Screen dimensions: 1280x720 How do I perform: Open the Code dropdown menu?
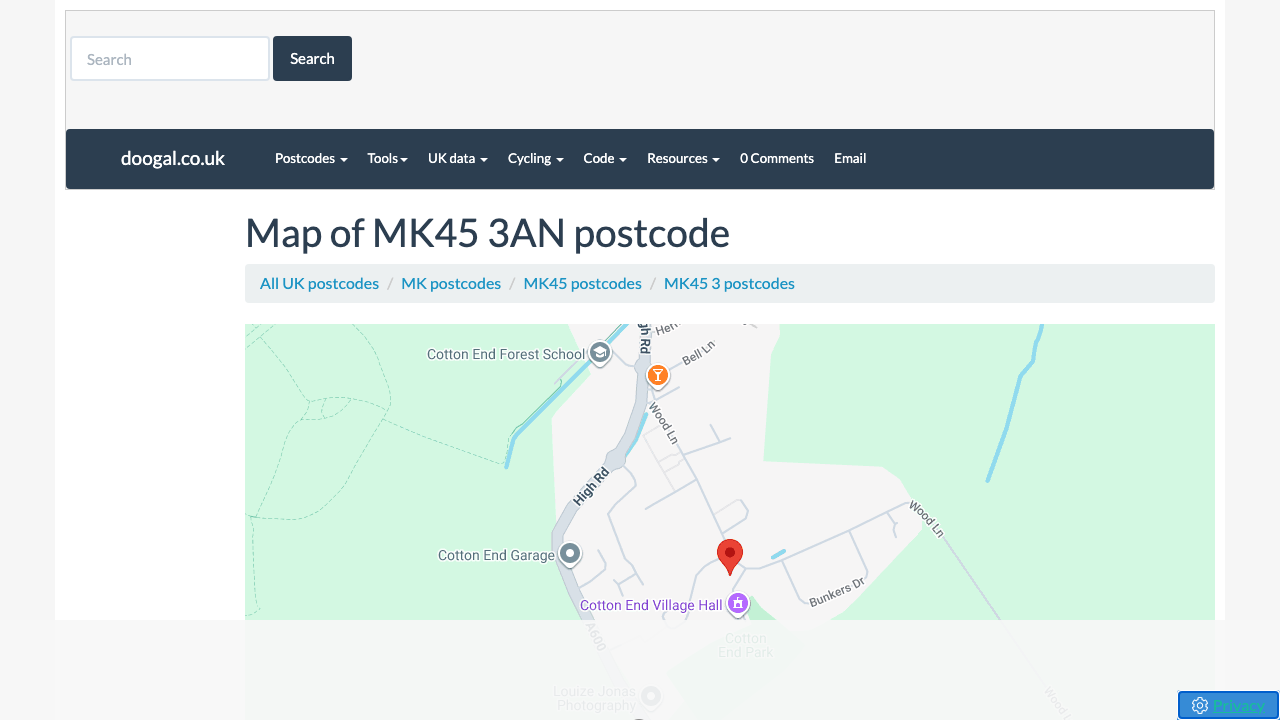tap(604, 159)
